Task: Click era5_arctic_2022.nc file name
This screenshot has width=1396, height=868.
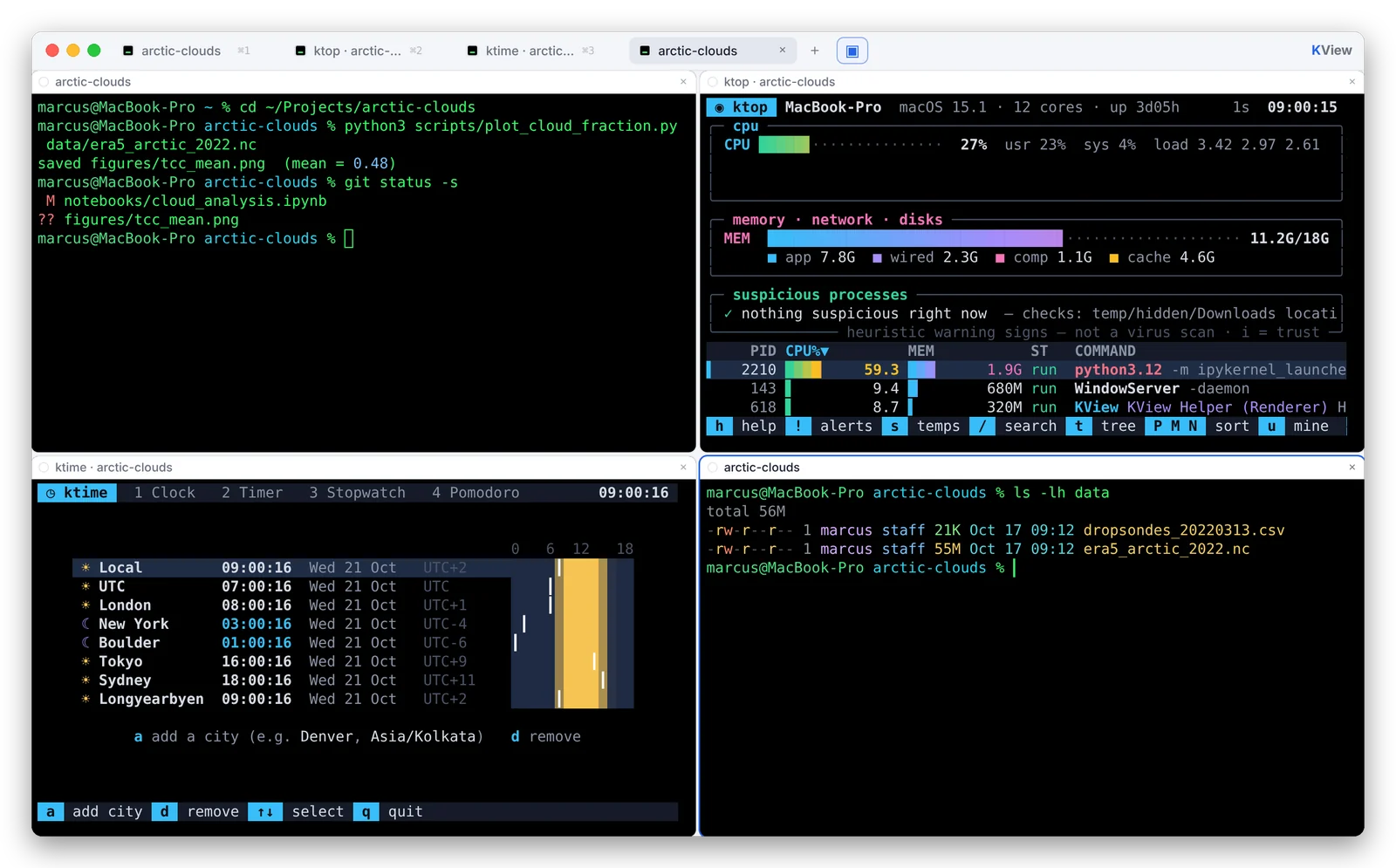Action: click(x=1166, y=550)
